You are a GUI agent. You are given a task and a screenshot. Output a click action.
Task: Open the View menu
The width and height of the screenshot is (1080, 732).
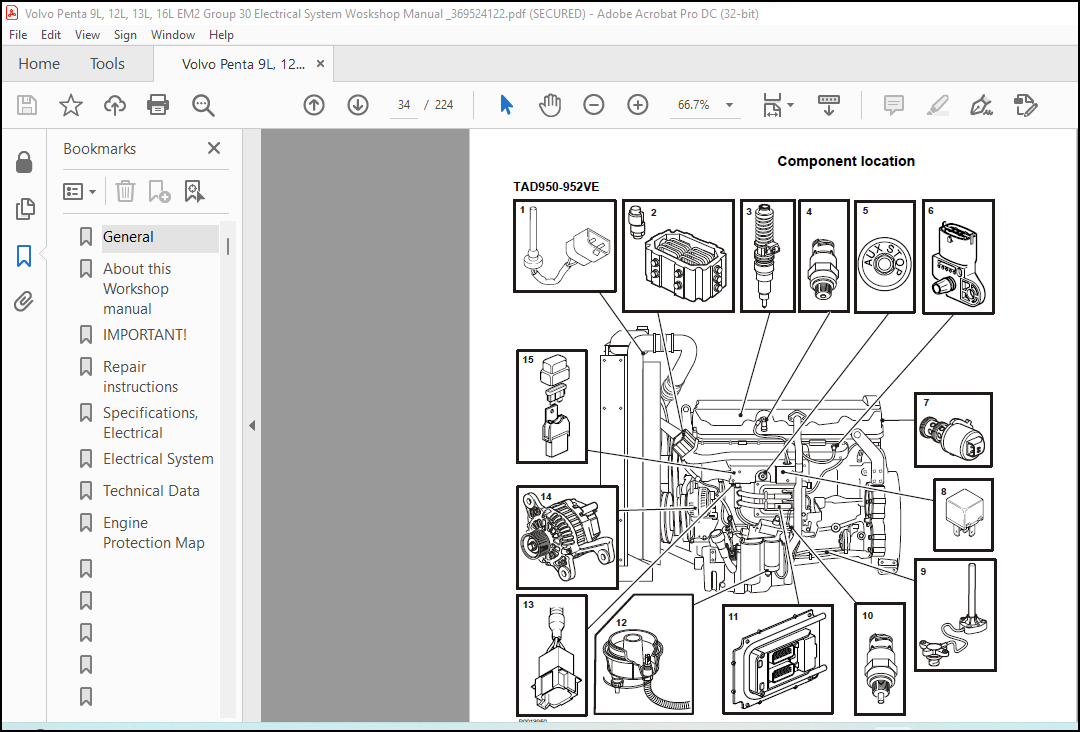pos(87,34)
